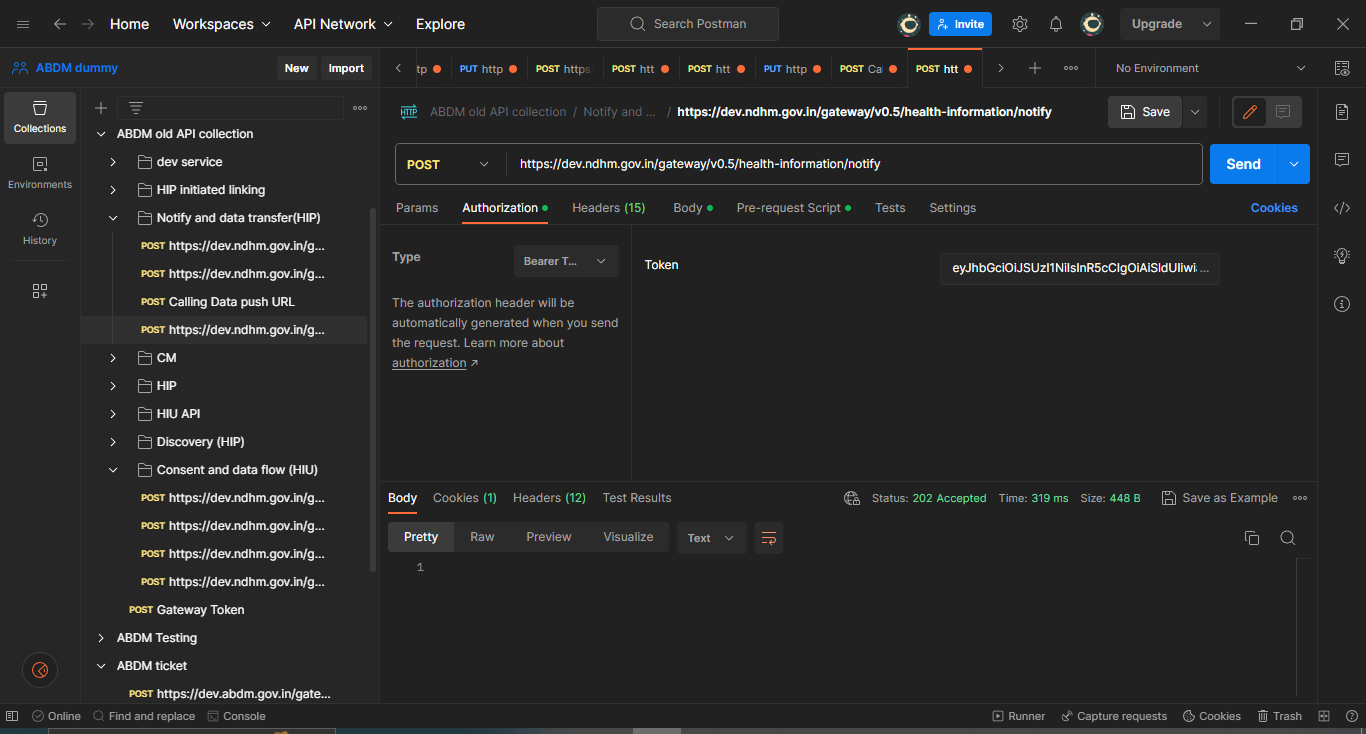The image size is (1366, 734).
Task: Open the hamburger menu icon
Action: pos(23,24)
